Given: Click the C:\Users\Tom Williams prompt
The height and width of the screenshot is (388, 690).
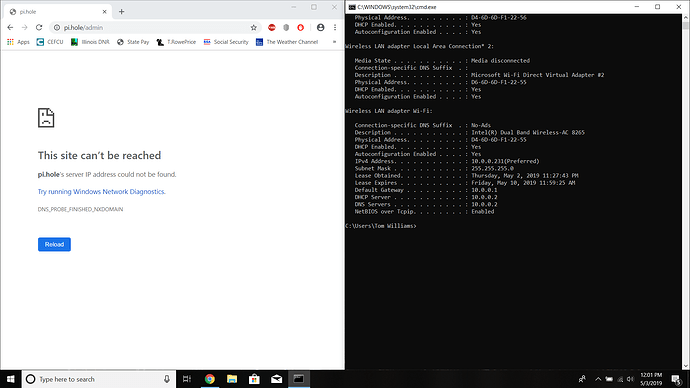Looking at the screenshot, I should pos(381,226).
